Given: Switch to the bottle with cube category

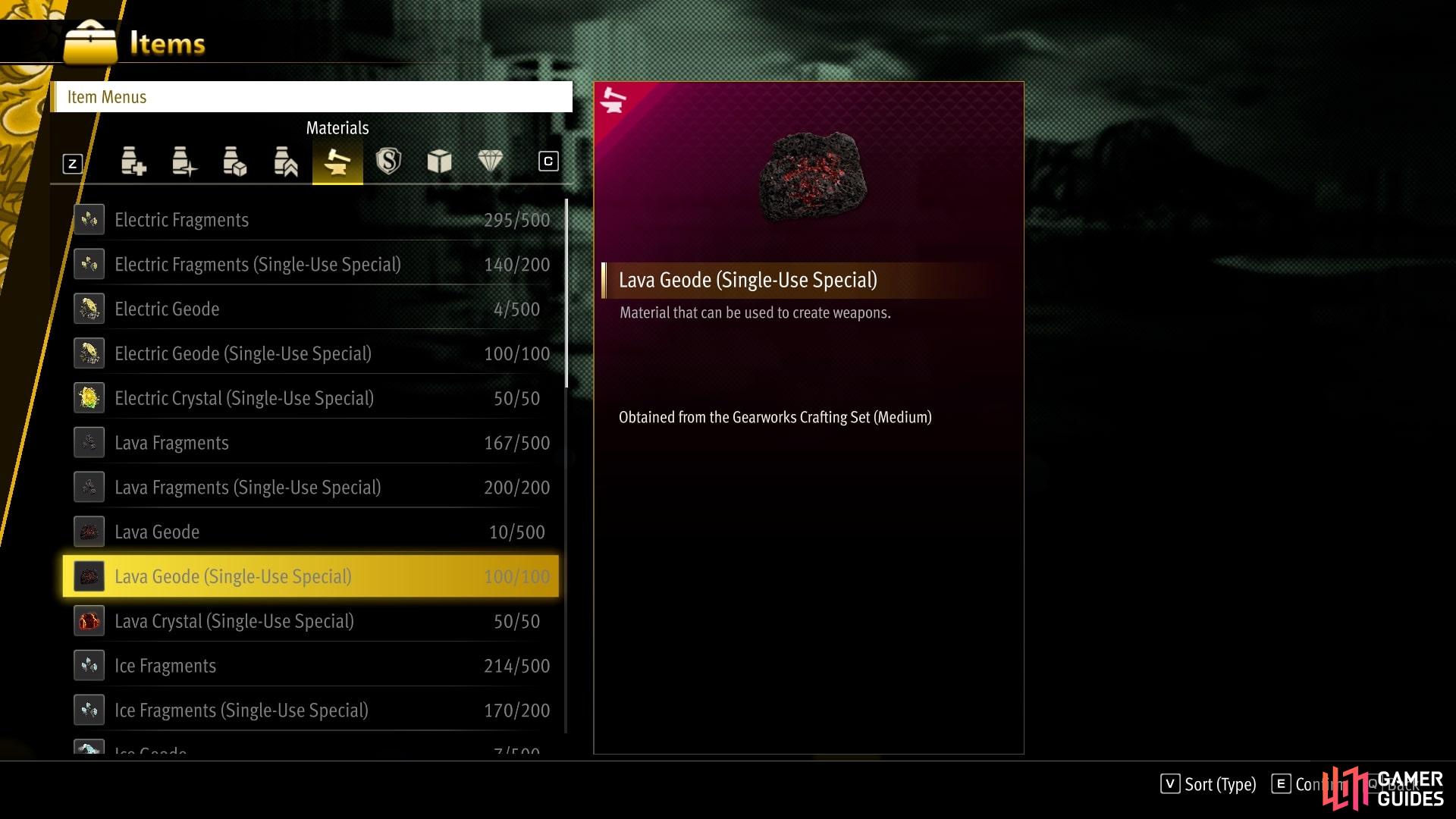Looking at the screenshot, I should click(x=235, y=162).
